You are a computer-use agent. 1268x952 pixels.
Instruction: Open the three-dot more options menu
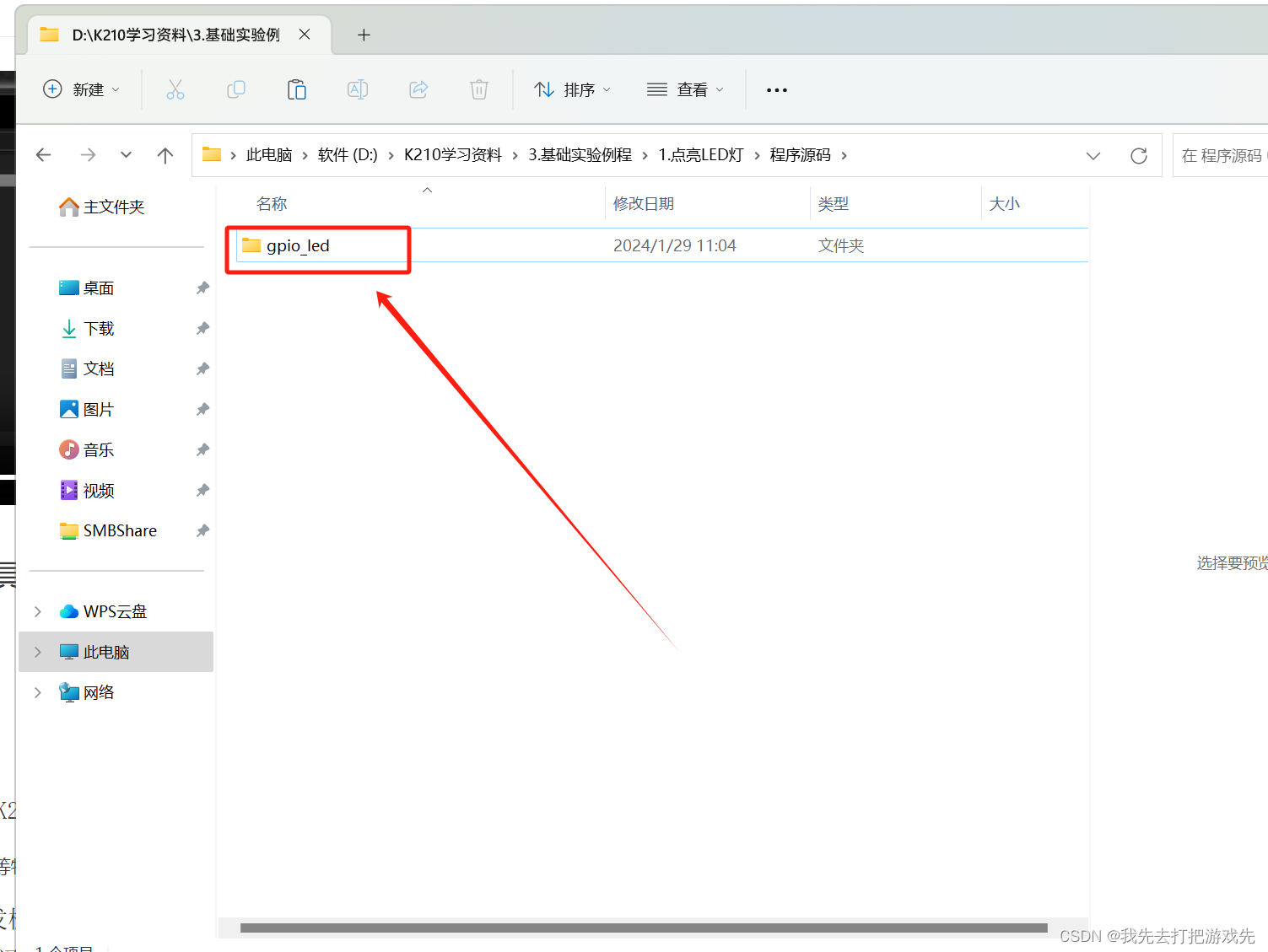(777, 90)
